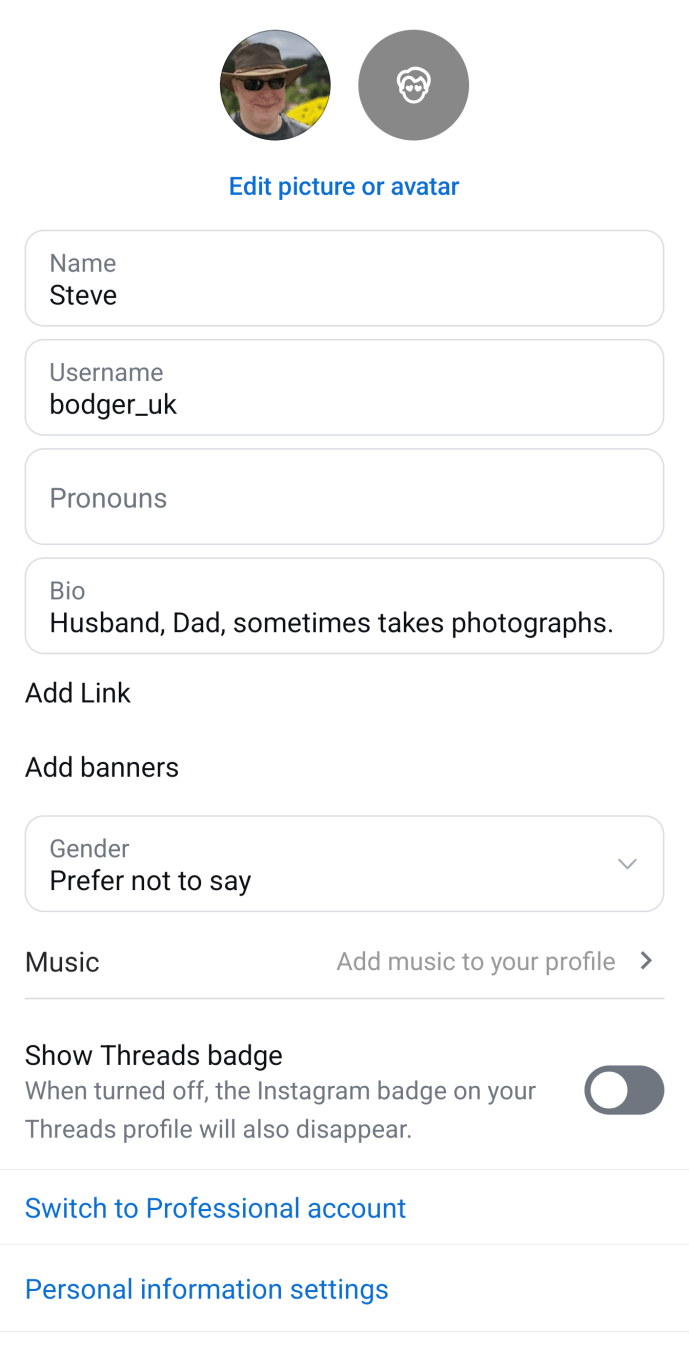Click 'Edit picture or avatar'
The image size is (689, 1350).
(344, 186)
